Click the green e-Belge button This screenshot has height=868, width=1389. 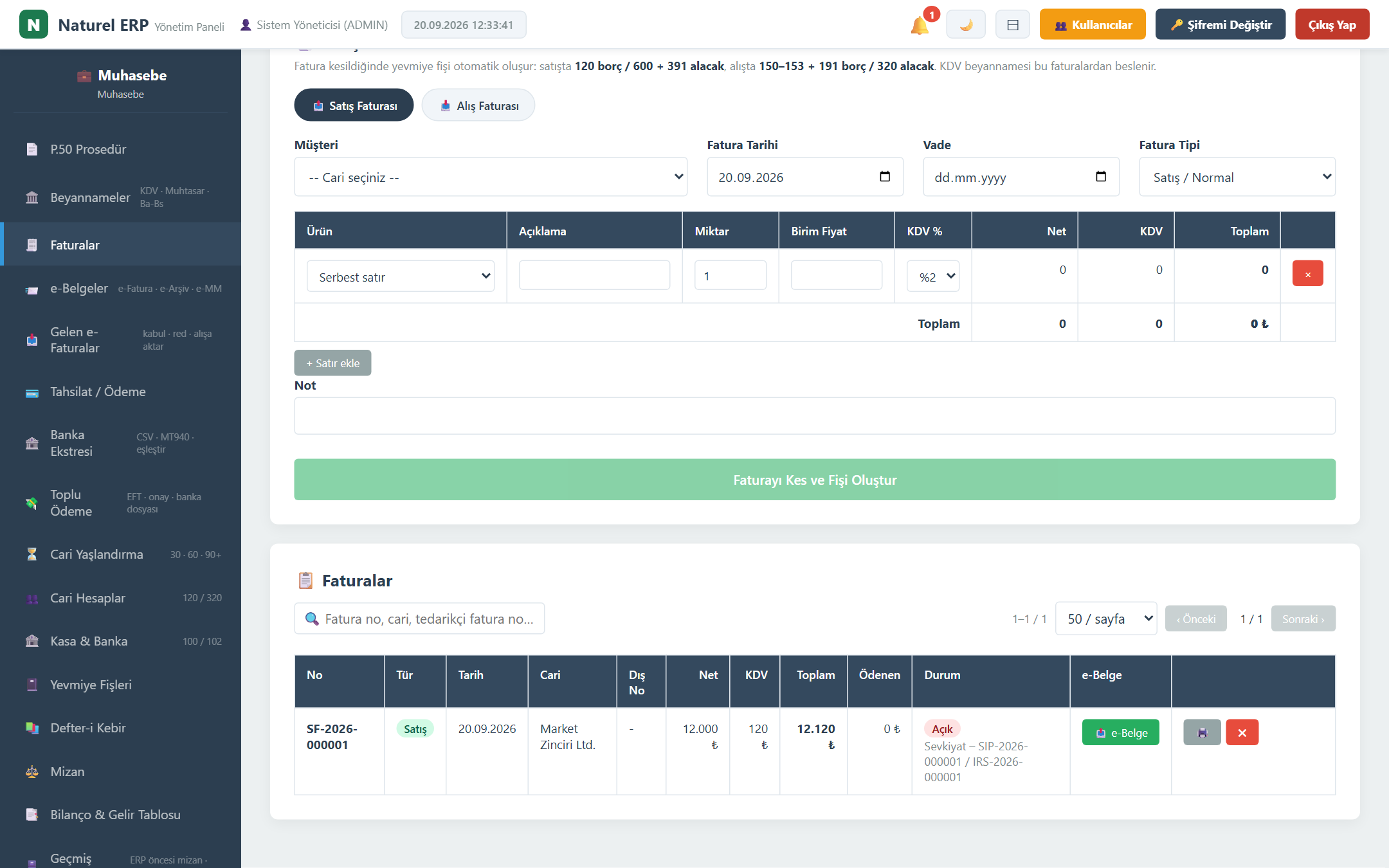click(1121, 732)
